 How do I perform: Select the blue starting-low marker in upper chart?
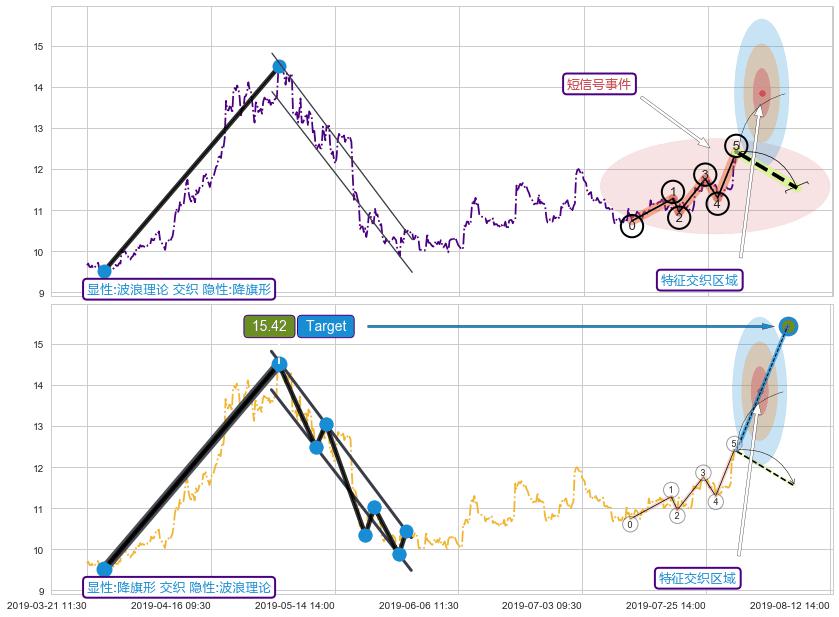tap(104, 271)
